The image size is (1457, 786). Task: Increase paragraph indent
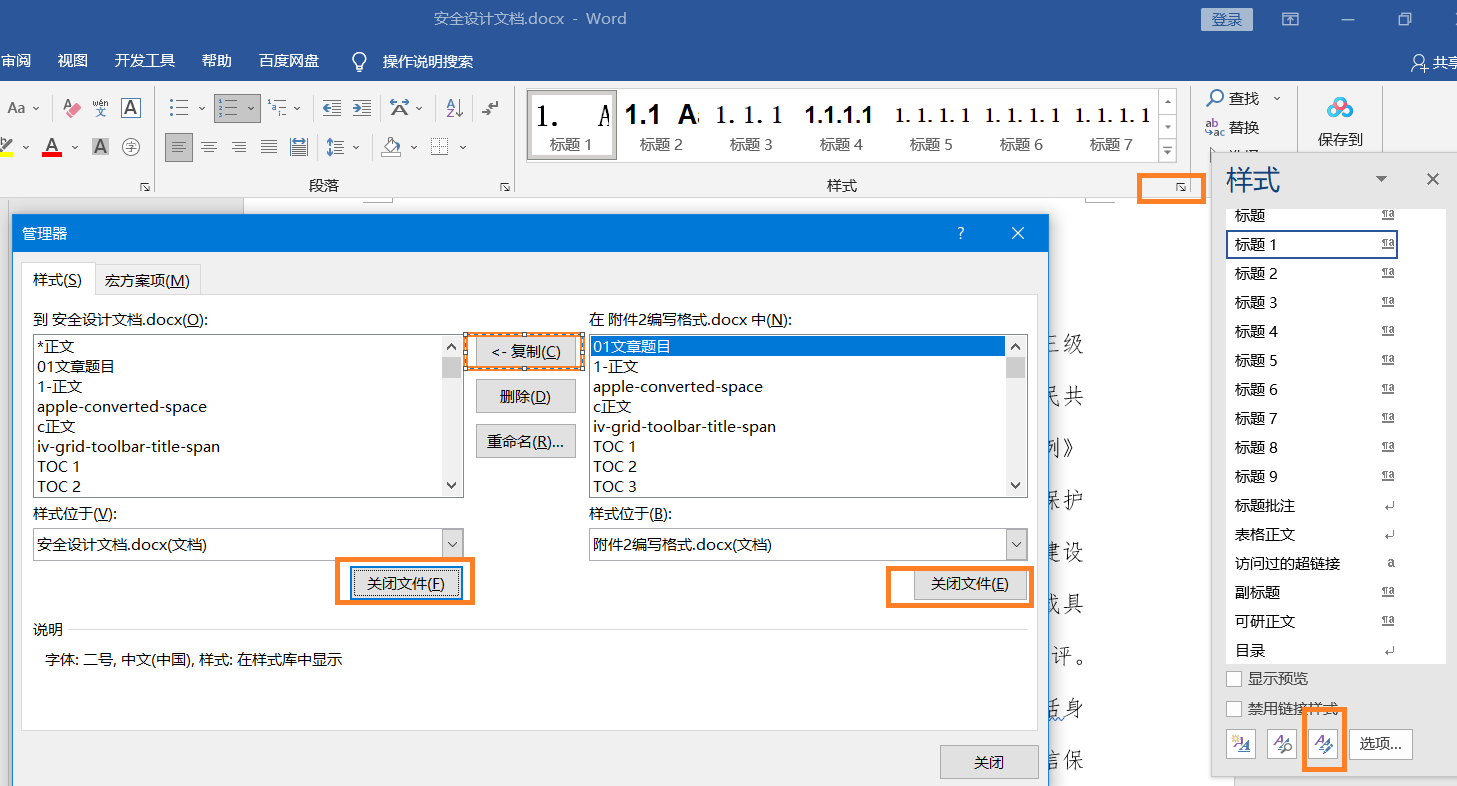coord(362,107)
